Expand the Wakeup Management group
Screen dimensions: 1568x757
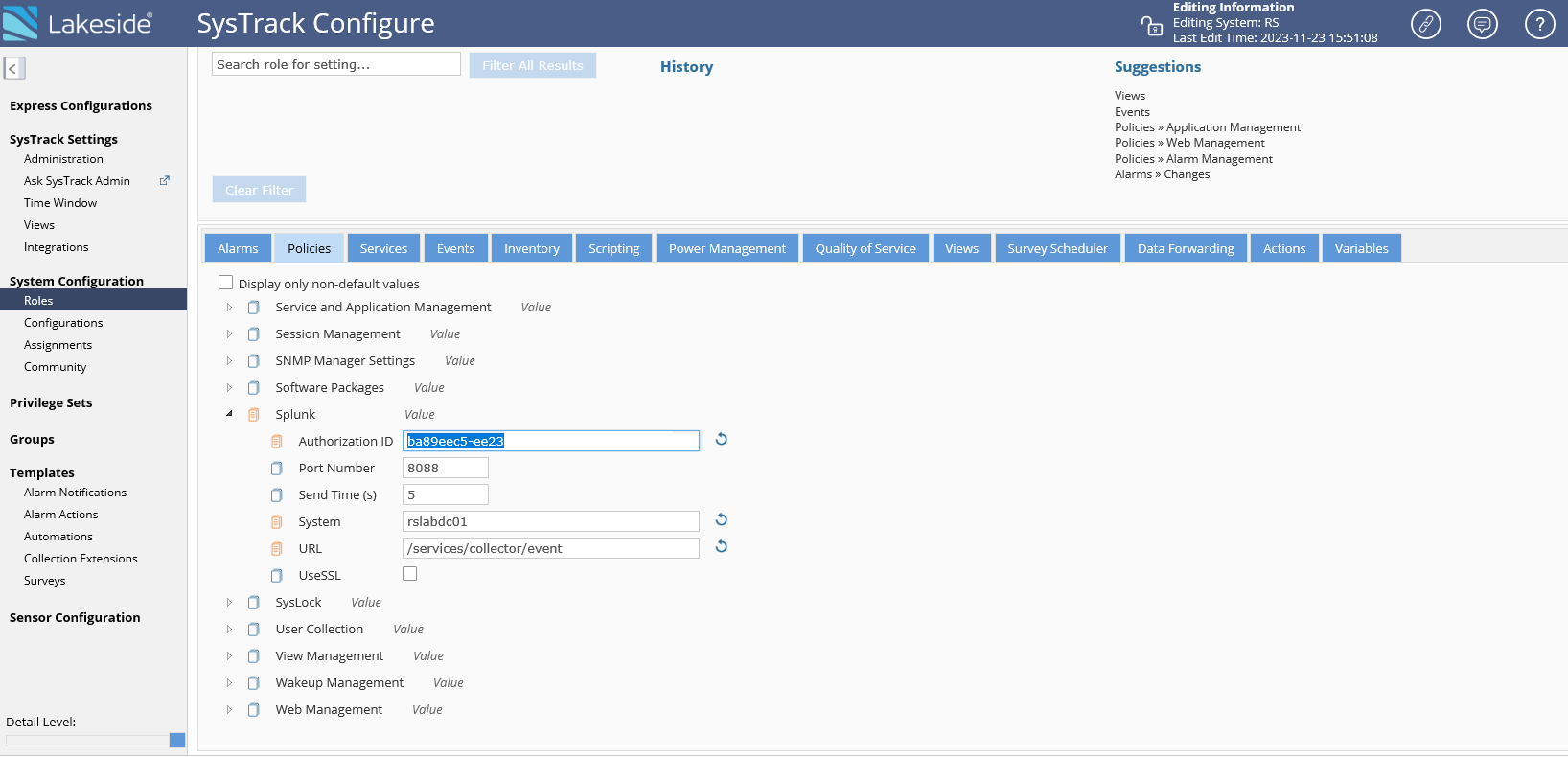(x=229, y=683)
